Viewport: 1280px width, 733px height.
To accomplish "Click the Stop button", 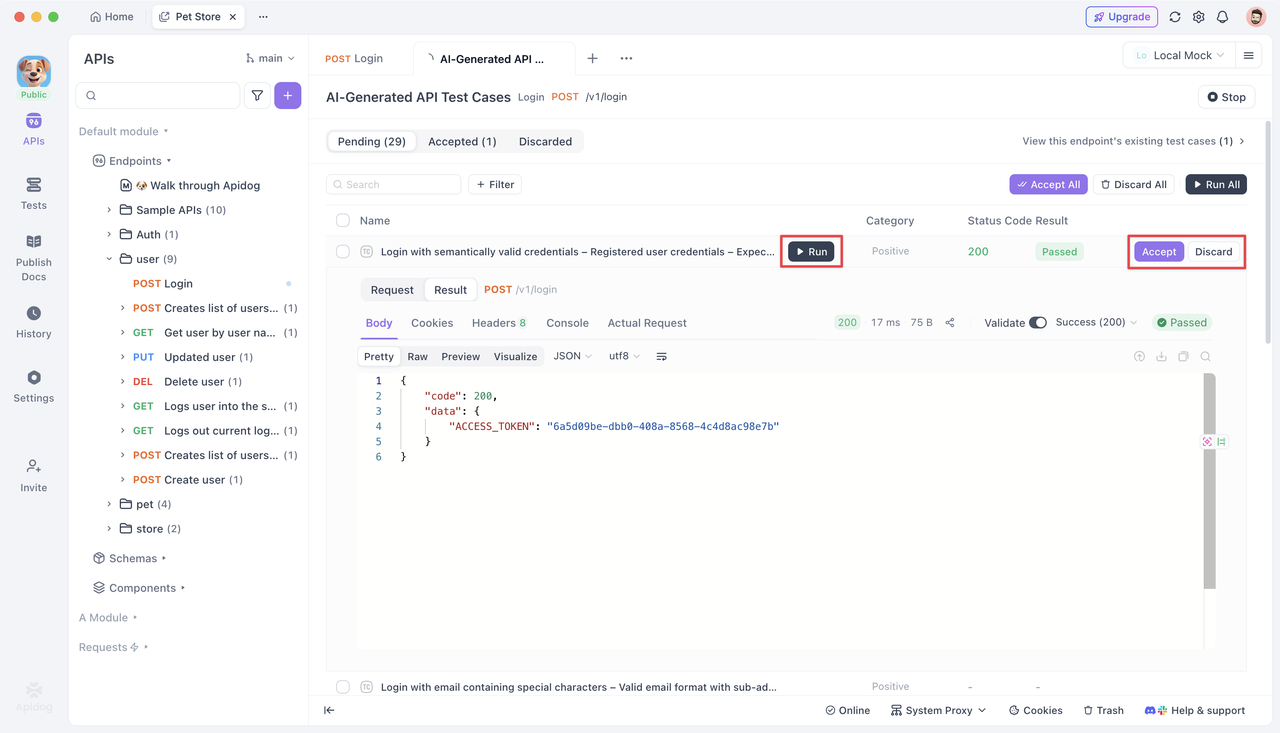I will click(x=1226, y=97).
